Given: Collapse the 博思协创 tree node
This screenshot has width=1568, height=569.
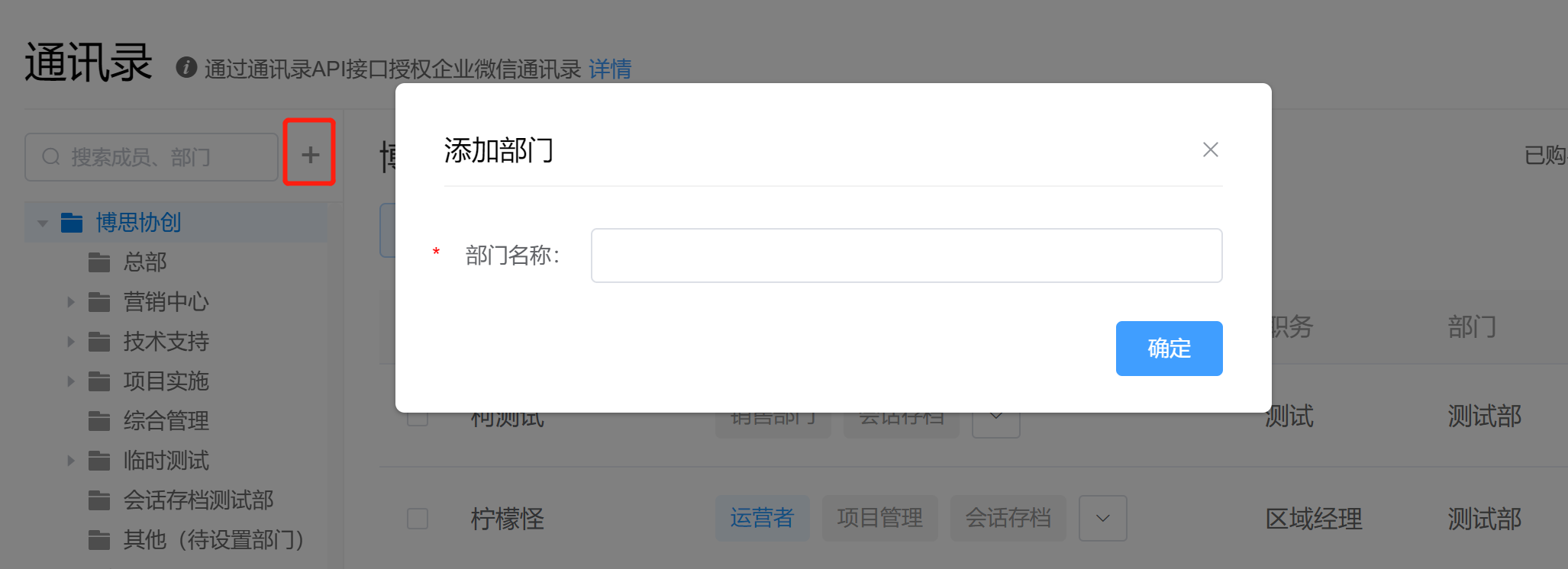Looking at the screenshot, I should tap(43, 223).
